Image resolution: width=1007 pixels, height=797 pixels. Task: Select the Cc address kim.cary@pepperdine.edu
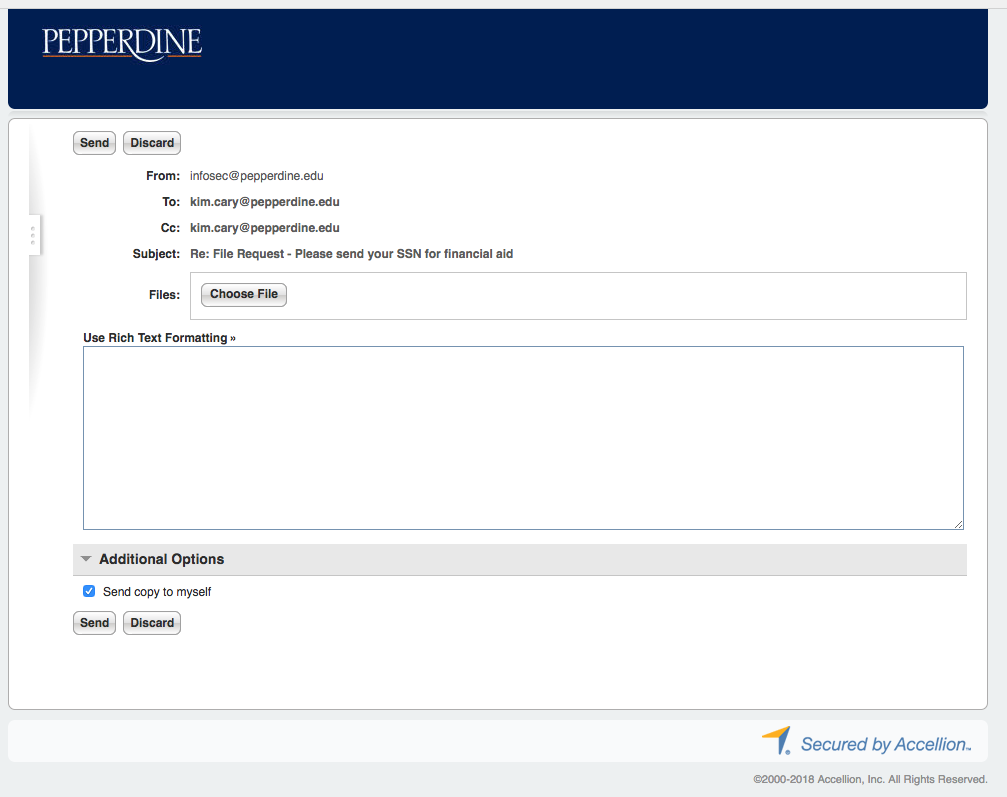(265, 228)
